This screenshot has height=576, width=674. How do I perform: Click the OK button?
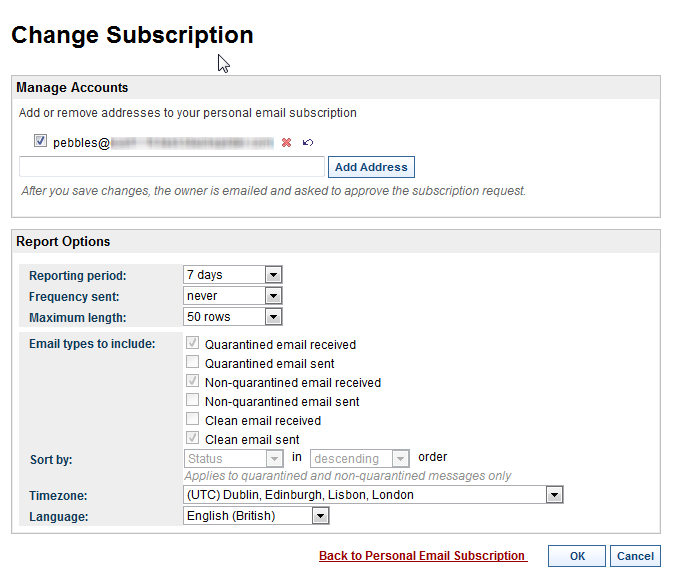[577, 556]
